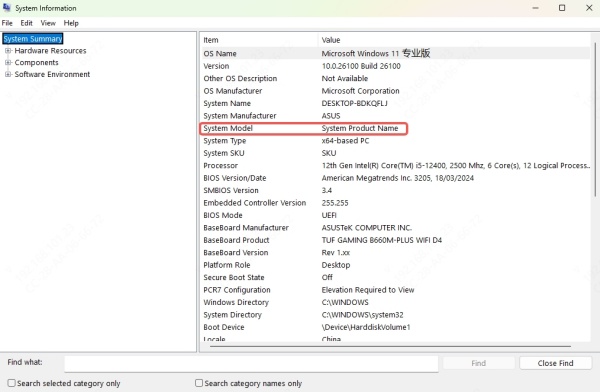Screen dimensions: 600x392
Task: Select the System Name row
Action: pyautogui.click(x=396, y=103)
